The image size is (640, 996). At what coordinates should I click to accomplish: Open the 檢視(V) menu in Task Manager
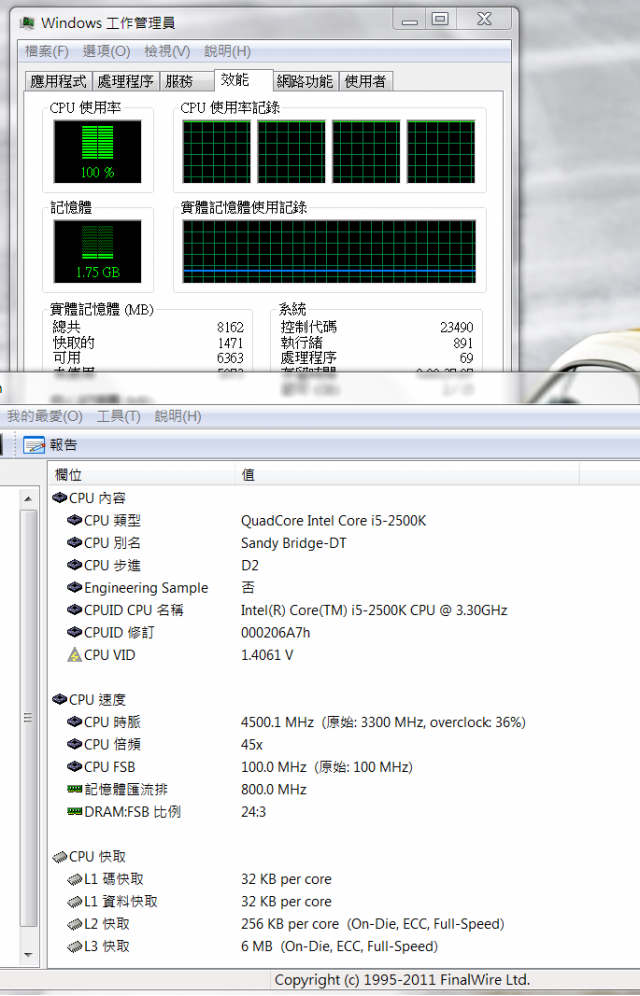167,51
